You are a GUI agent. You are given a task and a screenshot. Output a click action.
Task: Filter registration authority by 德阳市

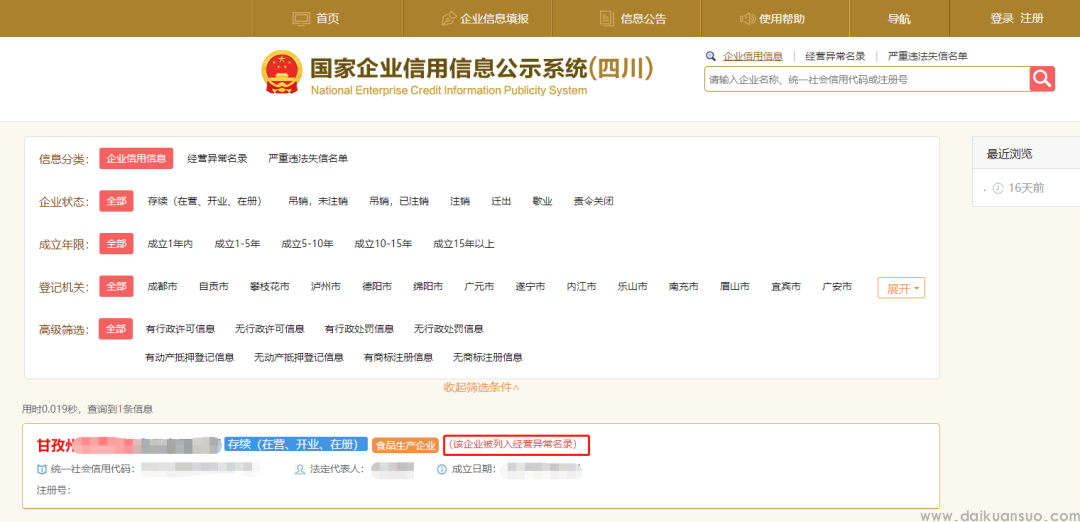tap(377, 286)
